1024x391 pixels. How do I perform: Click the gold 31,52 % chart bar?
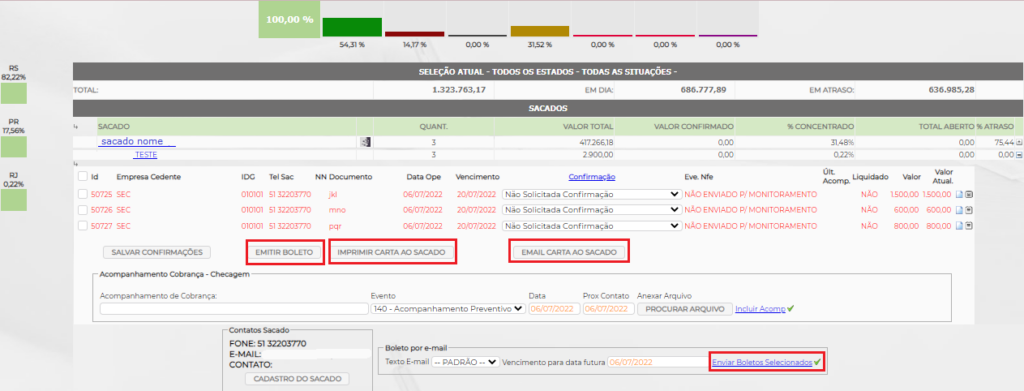click(x=540, y=31)
